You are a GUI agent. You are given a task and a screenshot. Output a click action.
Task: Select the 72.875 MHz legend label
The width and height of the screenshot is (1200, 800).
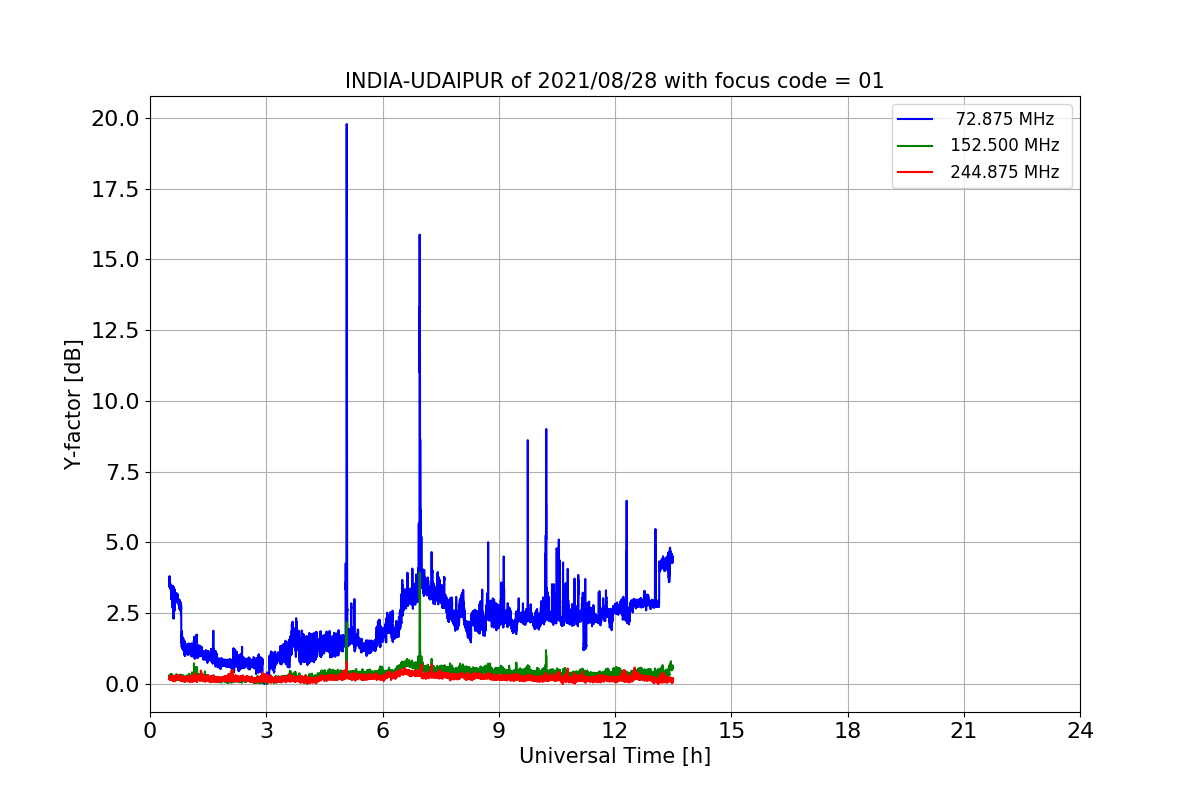coord(1005,119)
